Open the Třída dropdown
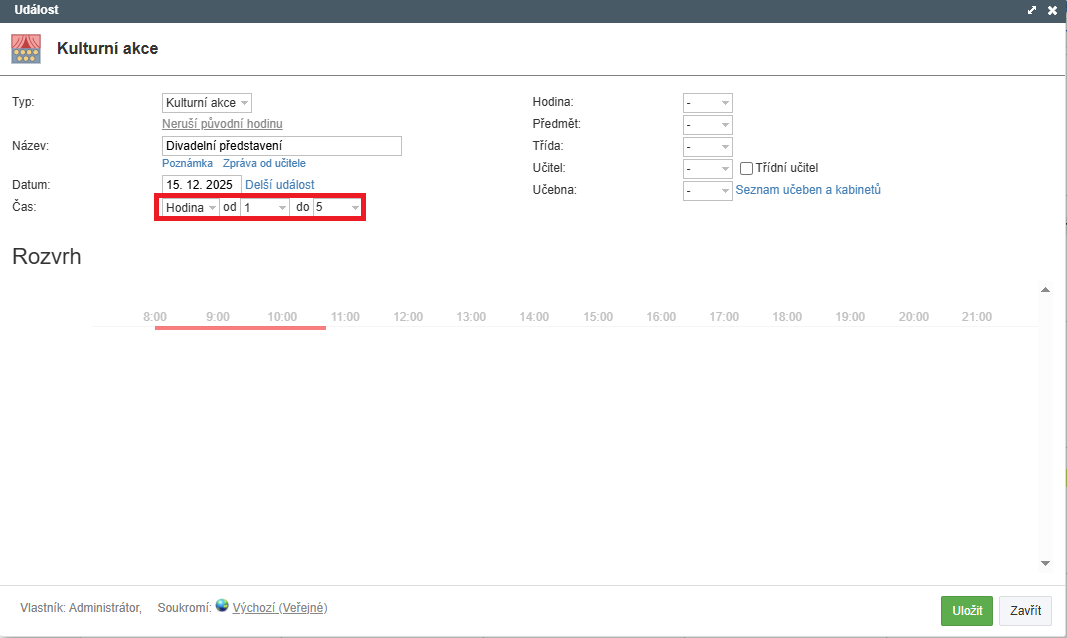Viewport: 1067px width, 638px height. 708,147
